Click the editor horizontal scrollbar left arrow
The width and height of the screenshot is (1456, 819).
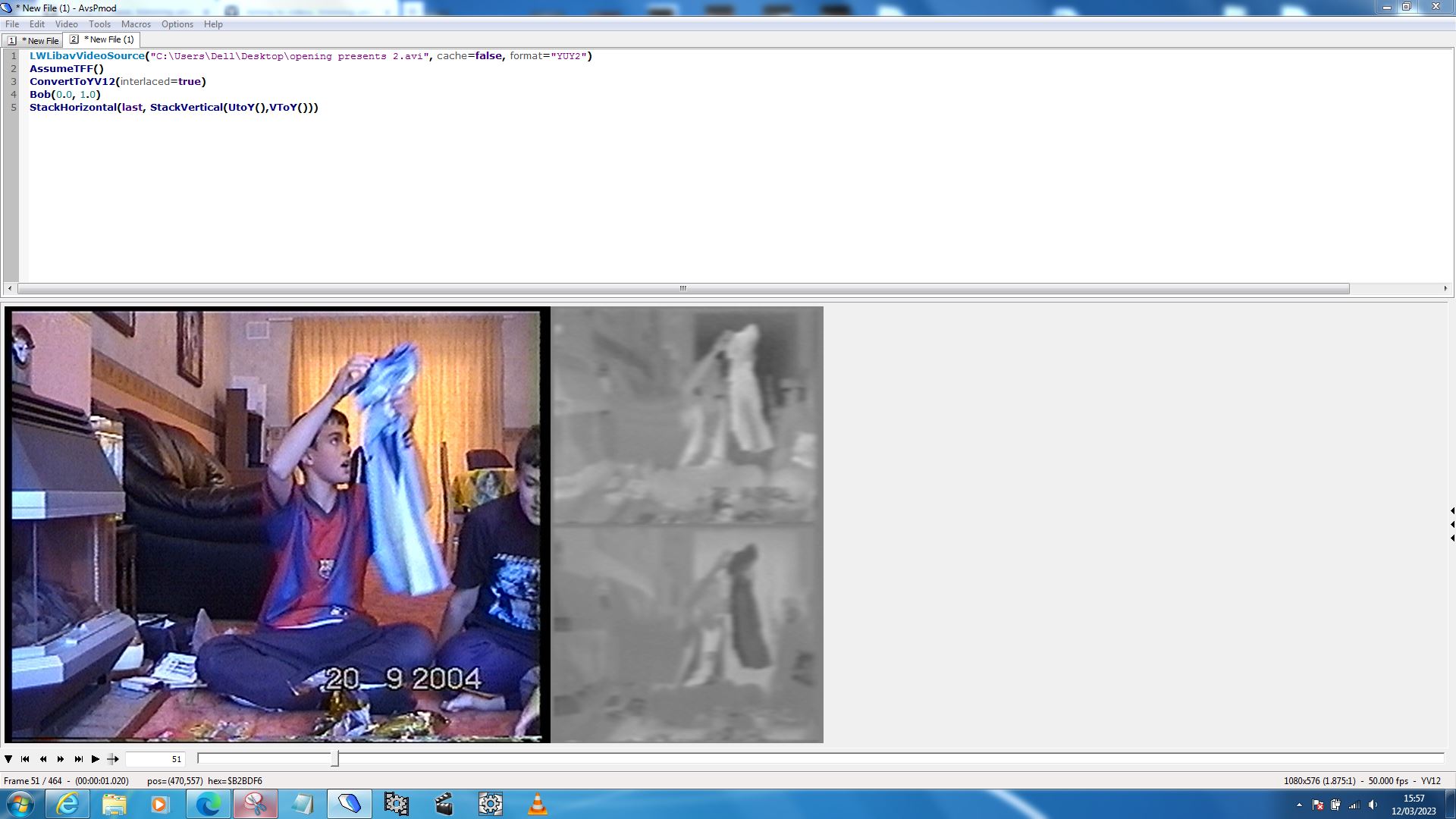(10, 288)
